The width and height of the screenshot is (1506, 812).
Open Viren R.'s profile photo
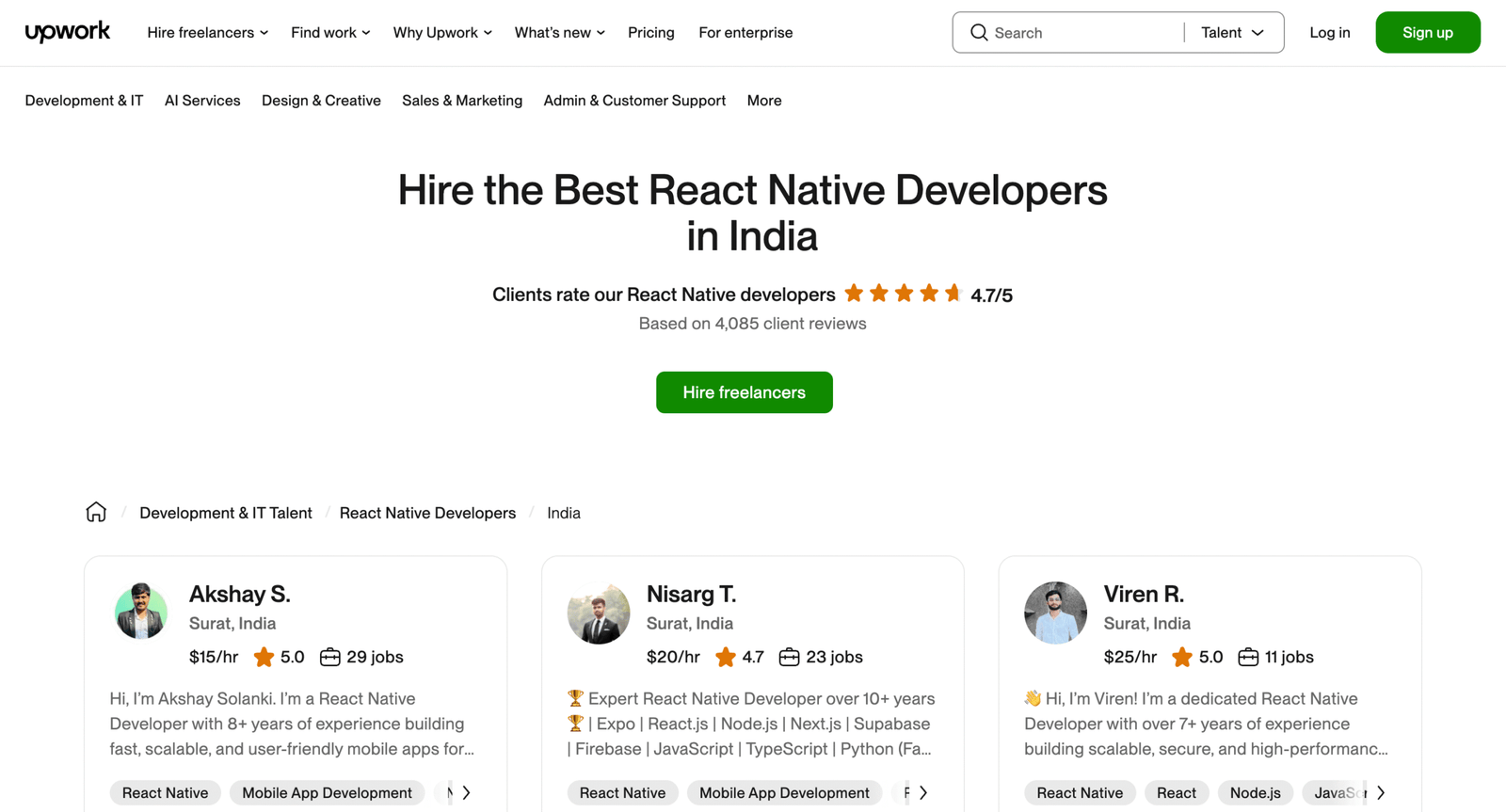1055,613
